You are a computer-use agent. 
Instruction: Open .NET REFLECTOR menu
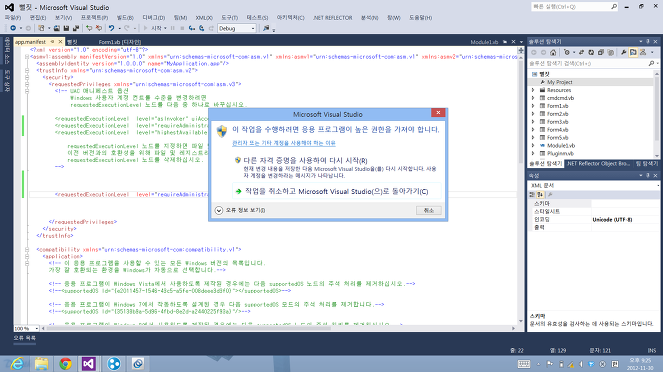(333, 18)
